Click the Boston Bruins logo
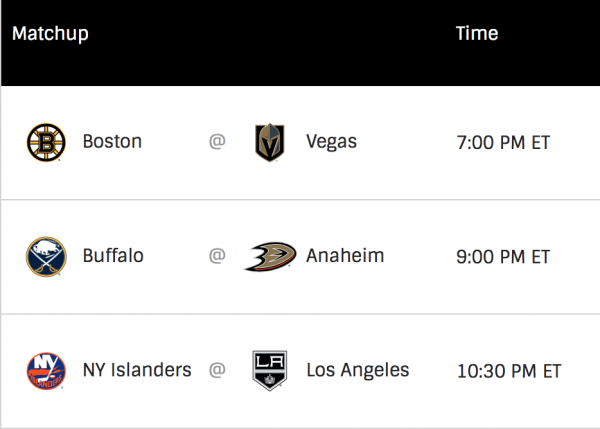 point(46,142)
